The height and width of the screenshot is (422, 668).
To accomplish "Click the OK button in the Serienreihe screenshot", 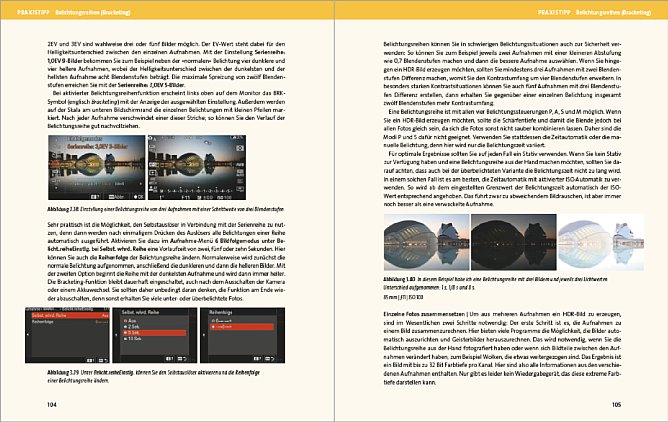I will point(138,197).
